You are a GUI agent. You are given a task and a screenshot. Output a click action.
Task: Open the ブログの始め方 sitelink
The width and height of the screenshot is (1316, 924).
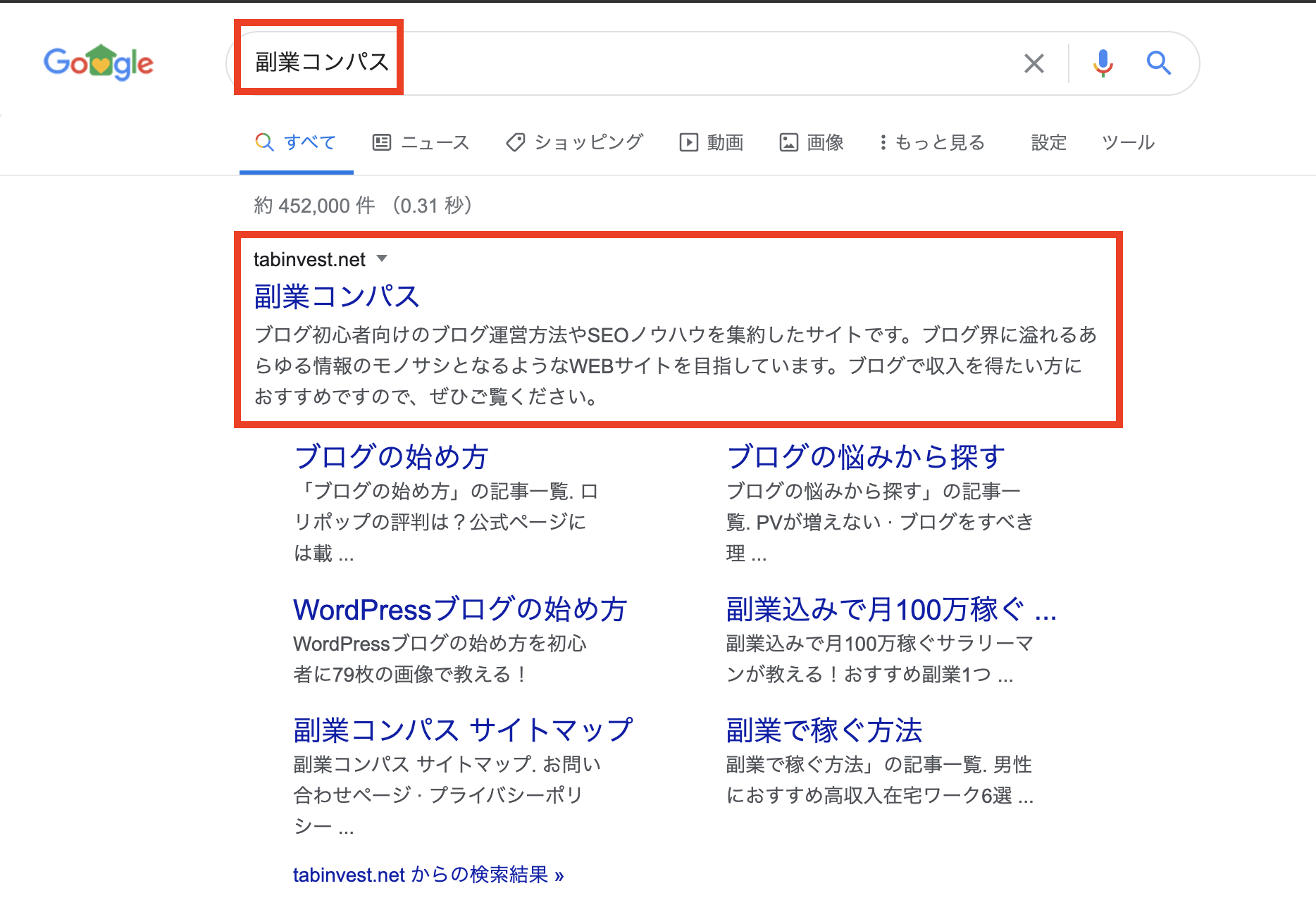(391, 456)
